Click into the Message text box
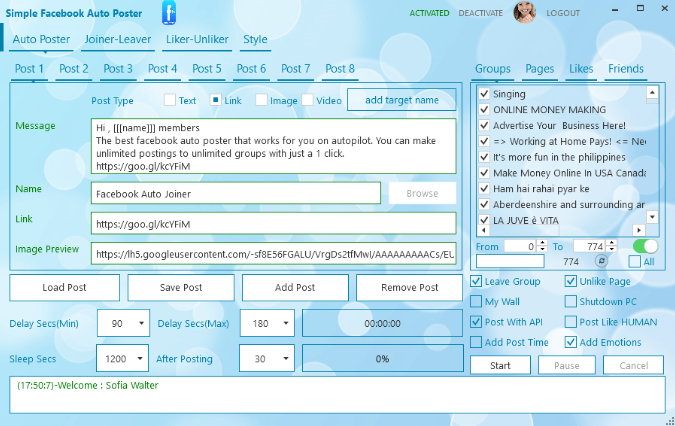Screen dimensions: 675x426 (x=273, y=146)
